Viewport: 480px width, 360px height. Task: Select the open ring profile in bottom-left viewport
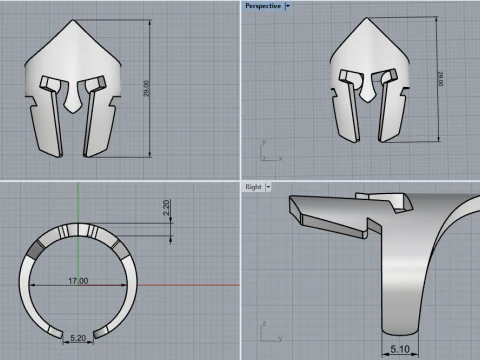[x=78, y=281]
